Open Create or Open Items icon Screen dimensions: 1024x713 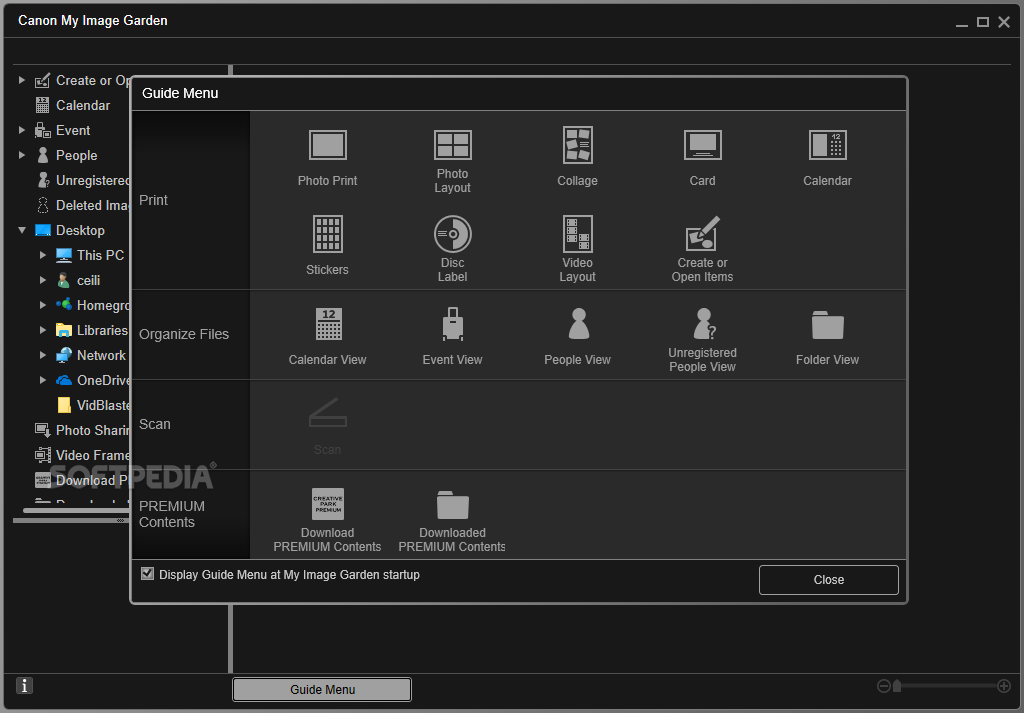(x=703, y=234)
